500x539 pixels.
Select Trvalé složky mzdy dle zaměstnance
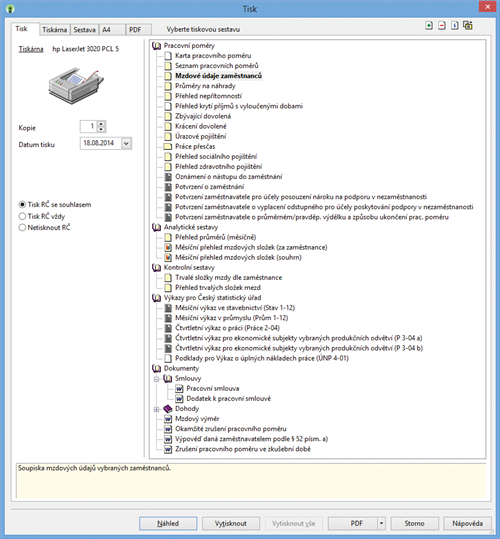pos(229,278)
